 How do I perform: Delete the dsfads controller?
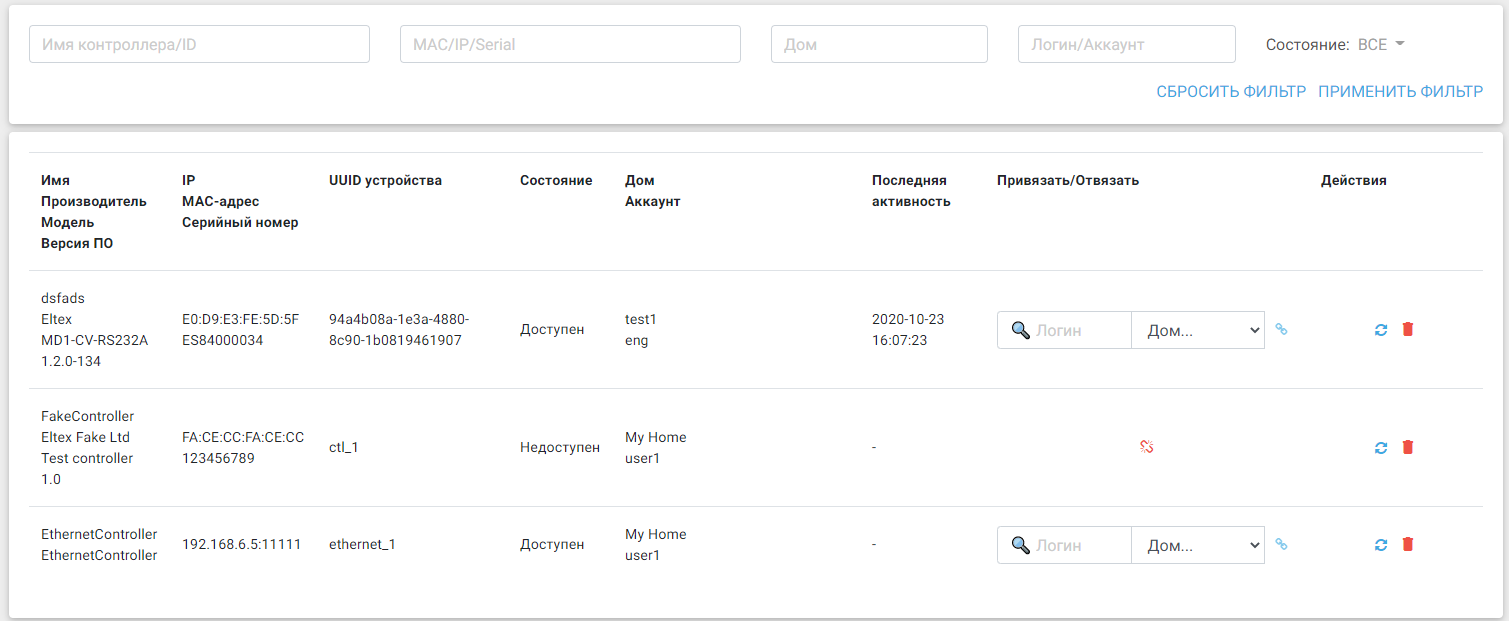click(x=1408, y=329)
